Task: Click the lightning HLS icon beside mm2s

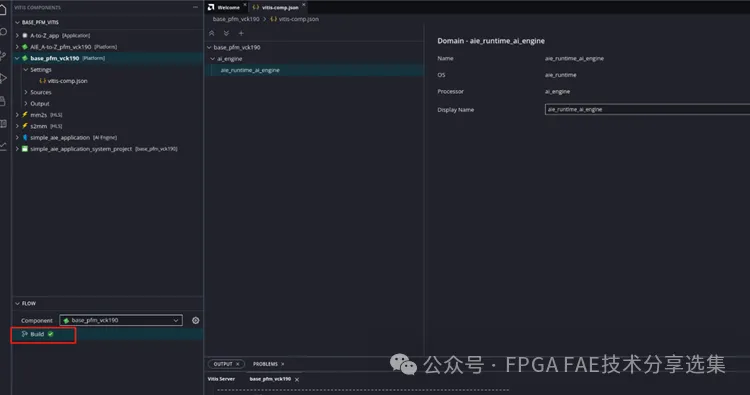Action: pyautogui.click(x=25, y=115)
